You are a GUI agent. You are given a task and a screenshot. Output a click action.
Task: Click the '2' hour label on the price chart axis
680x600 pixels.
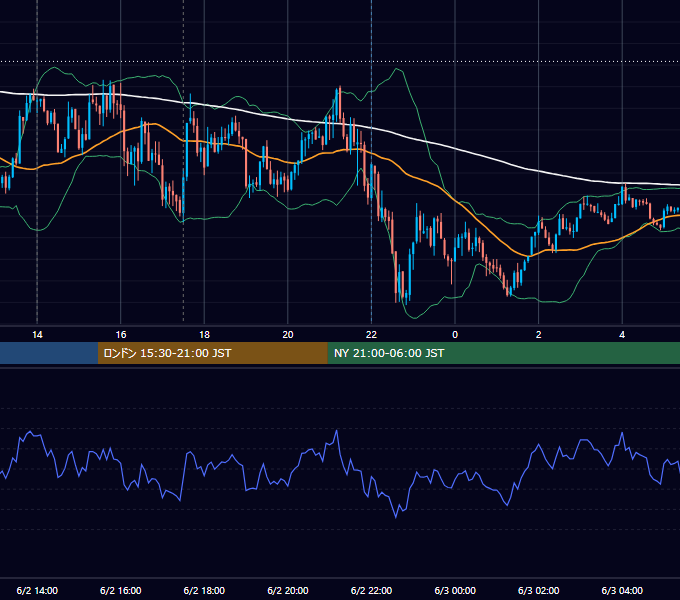tap(539, 334)
